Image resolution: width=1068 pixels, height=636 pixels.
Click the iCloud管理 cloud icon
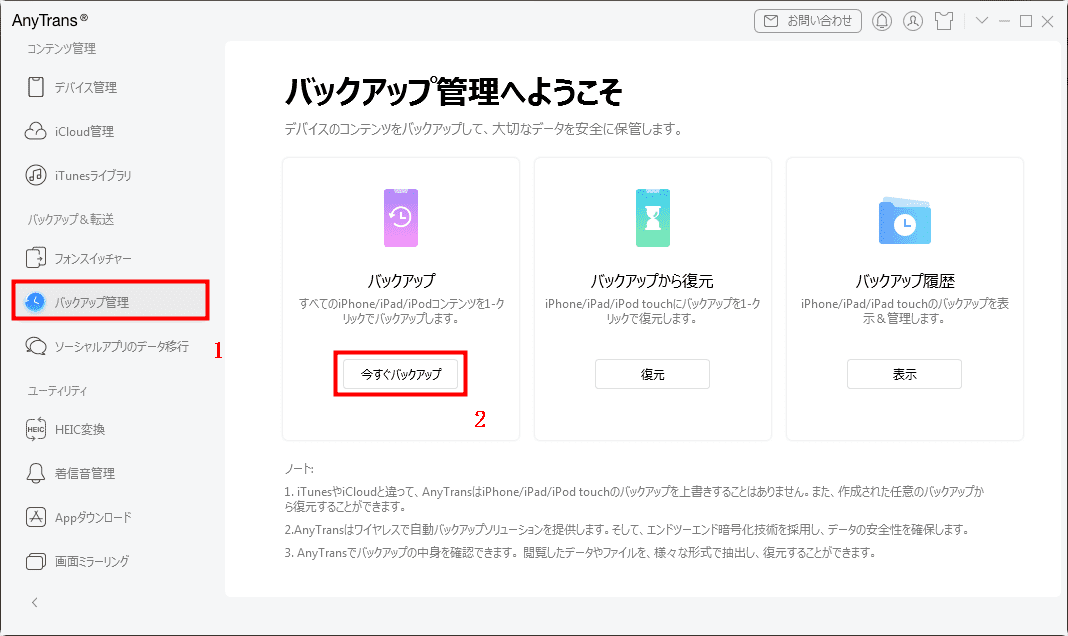click(35, 131)
